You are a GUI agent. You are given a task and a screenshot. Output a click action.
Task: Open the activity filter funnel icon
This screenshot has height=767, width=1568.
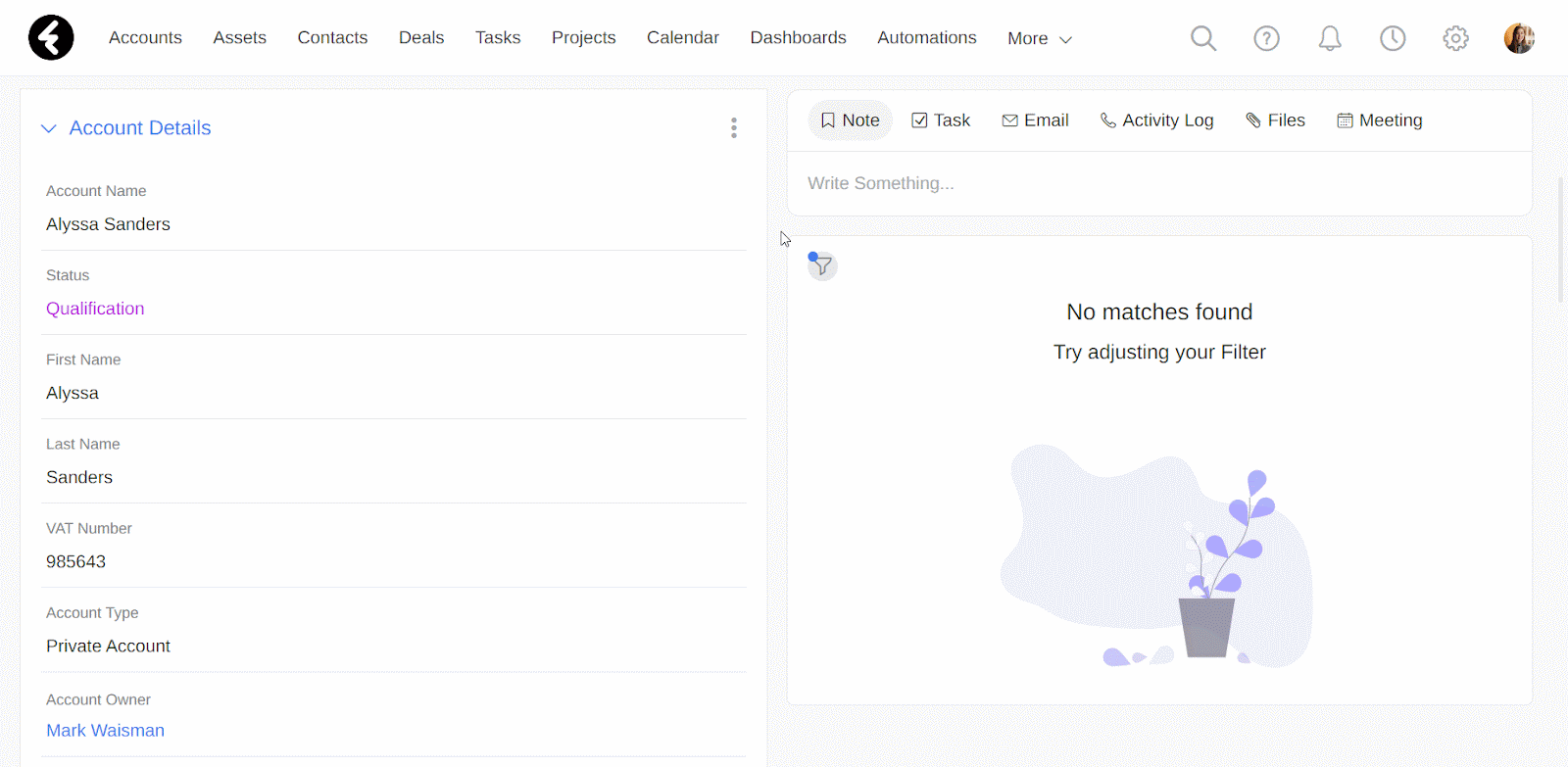point(822,265)
